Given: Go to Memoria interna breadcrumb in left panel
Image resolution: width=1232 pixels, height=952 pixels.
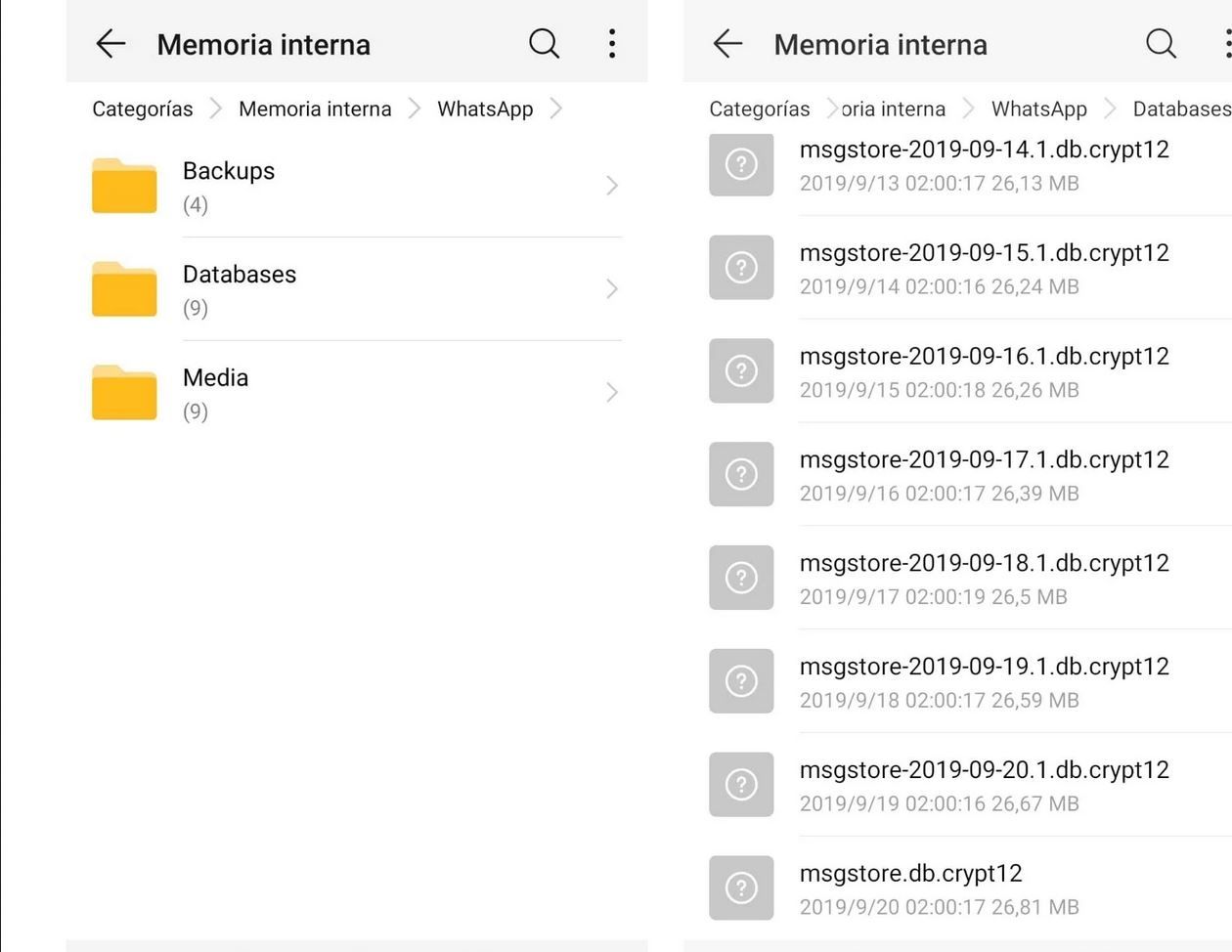Looking at the screenshot, I should pos(315,108).
